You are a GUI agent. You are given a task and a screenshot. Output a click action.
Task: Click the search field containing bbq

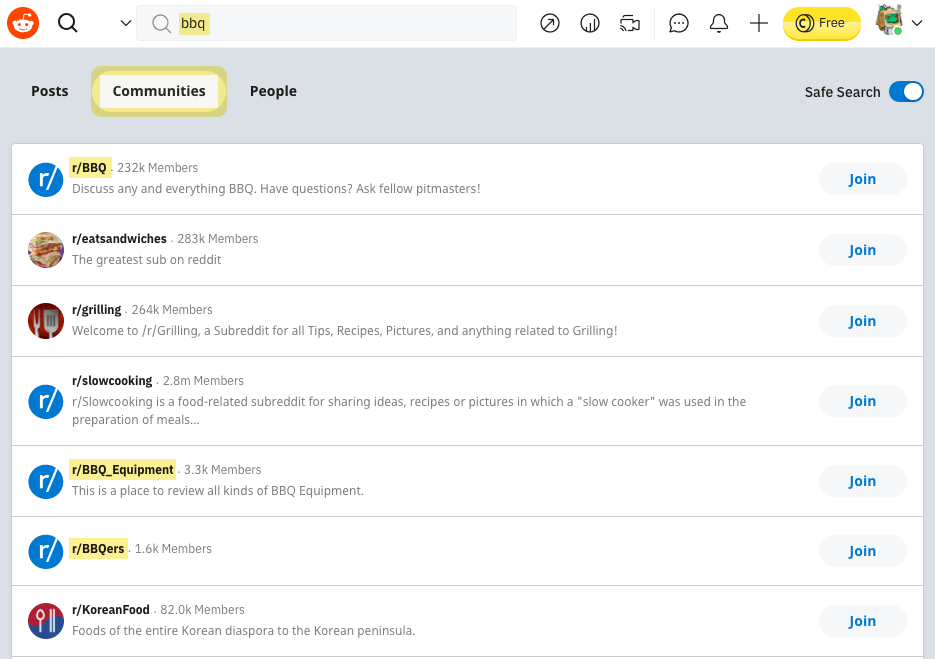point(340,23)
